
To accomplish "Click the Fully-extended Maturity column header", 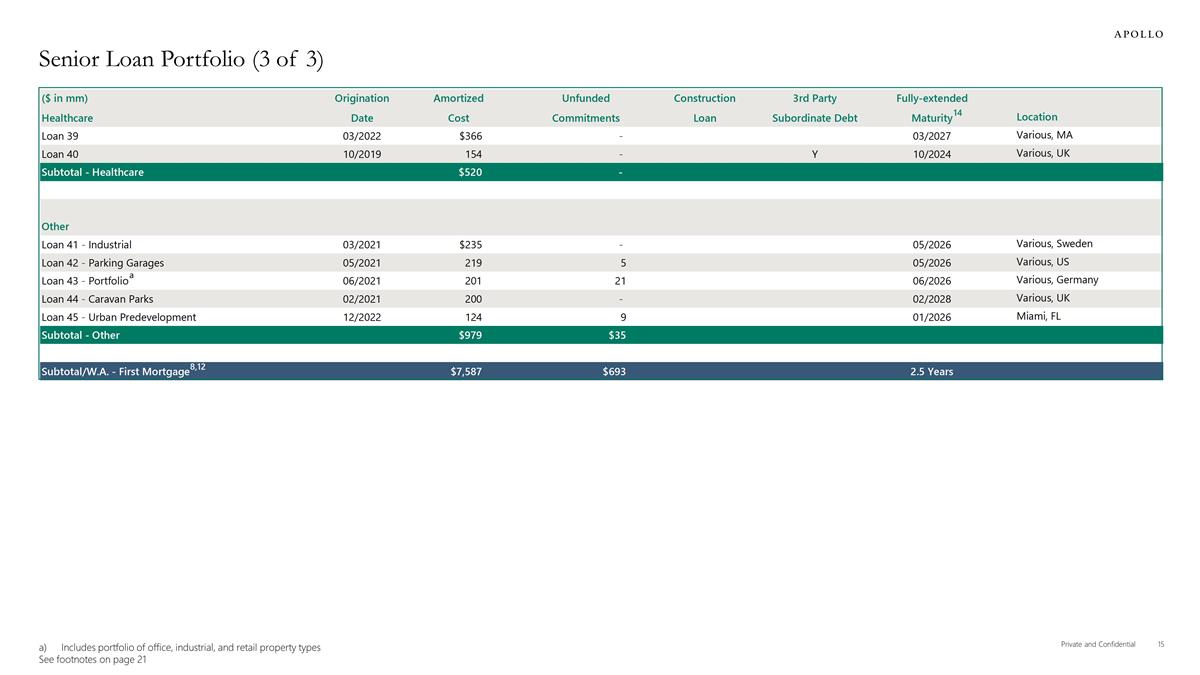I will pyautogui.click(x=931, y=108).
